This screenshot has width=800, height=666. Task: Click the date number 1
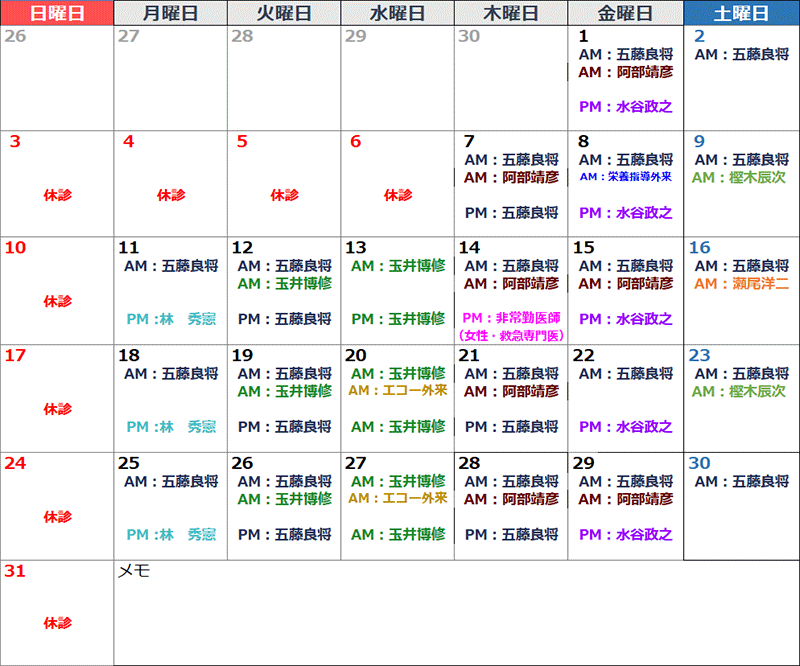click(x=584, y=36)
